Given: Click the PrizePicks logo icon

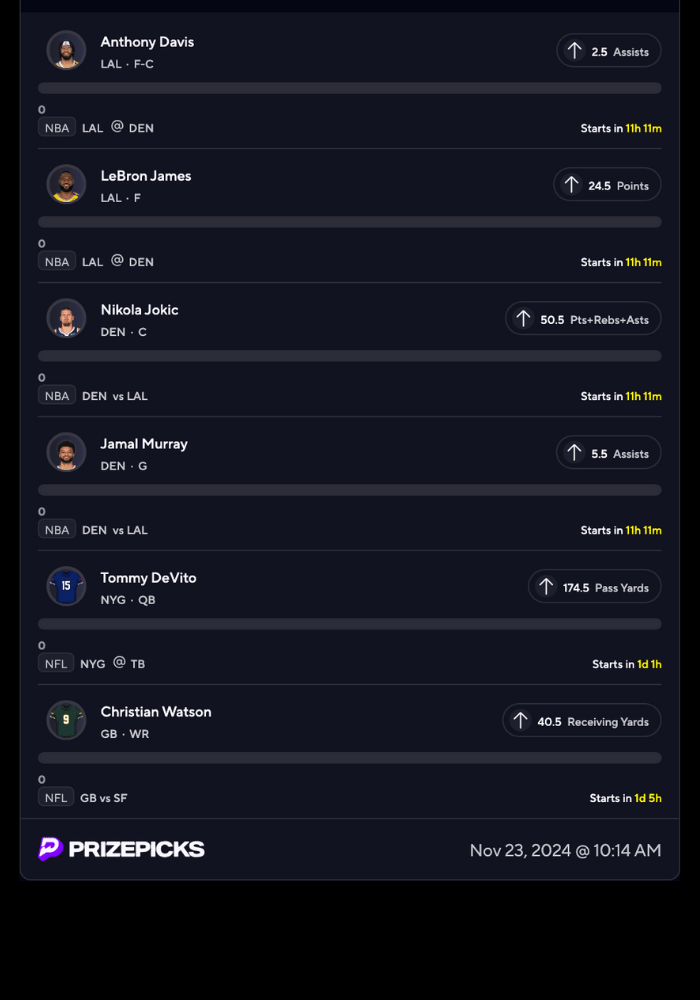Looking at the screenshot, I should pos(51,849).
